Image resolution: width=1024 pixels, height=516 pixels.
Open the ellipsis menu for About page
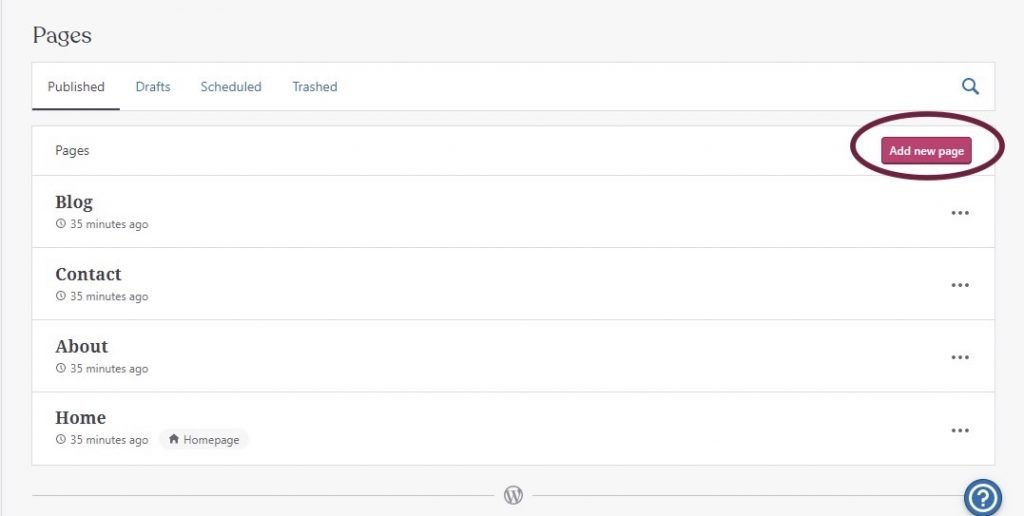960,357
